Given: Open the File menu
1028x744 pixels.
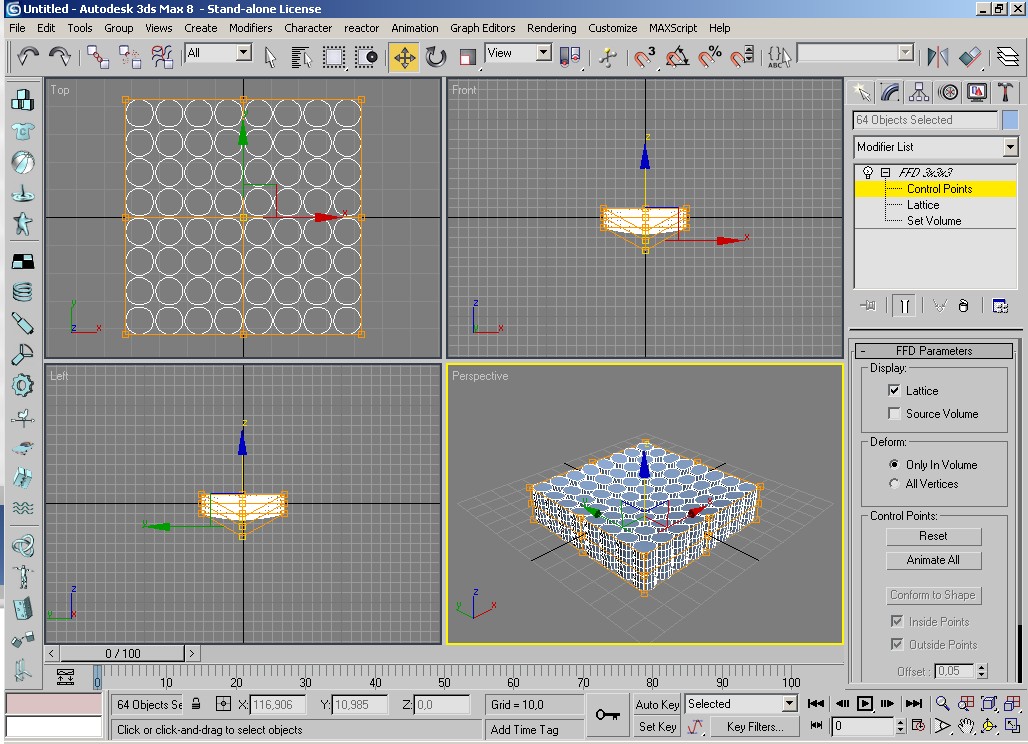Looking at the screenshot, I should (17, 28).
